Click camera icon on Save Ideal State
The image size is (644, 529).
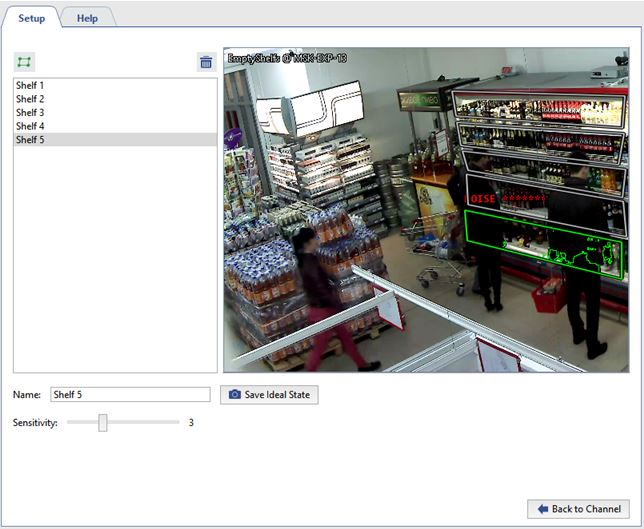pyautogui.click(x=235, y=395)
